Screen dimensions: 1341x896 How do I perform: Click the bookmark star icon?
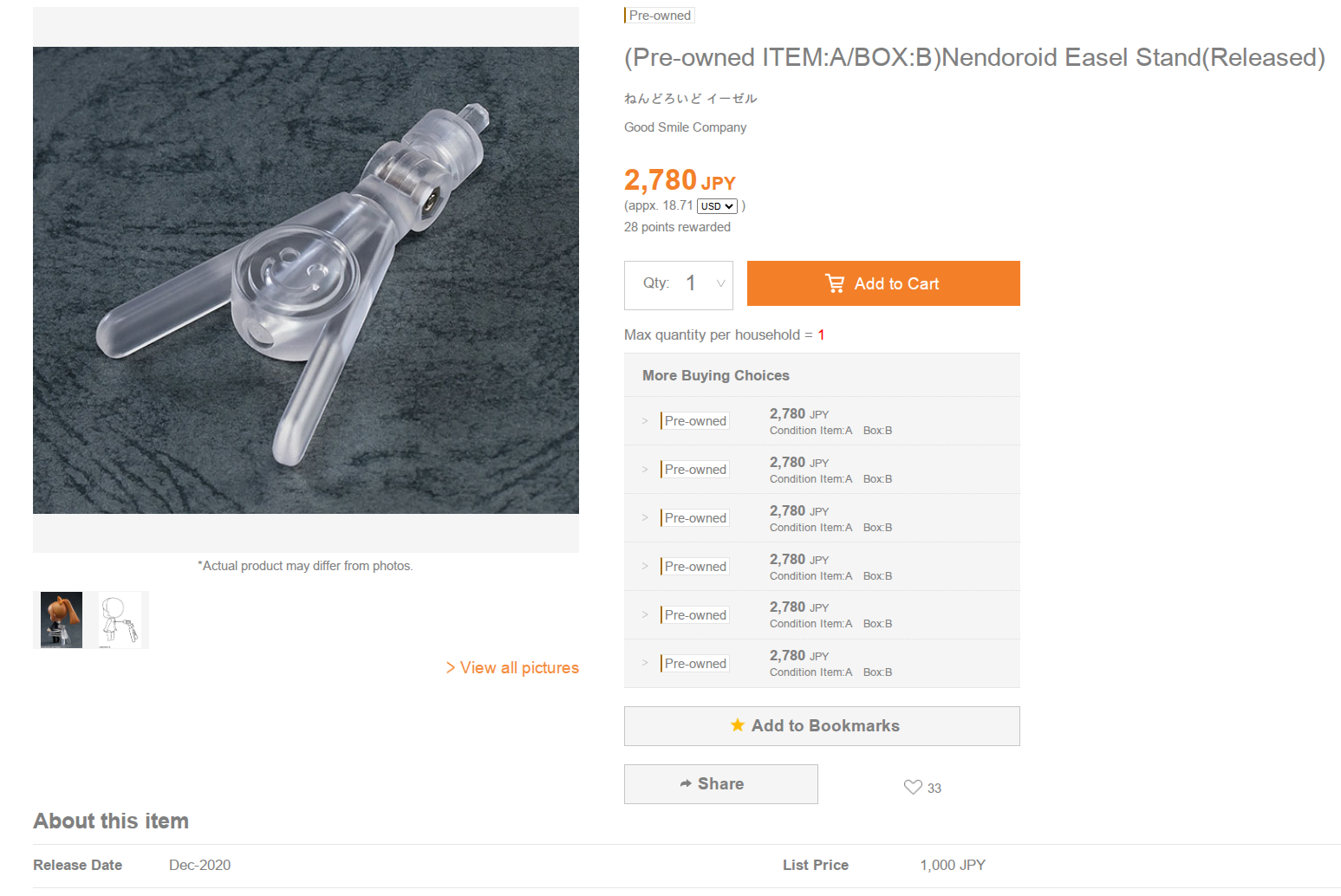click(x=738, y=725)
